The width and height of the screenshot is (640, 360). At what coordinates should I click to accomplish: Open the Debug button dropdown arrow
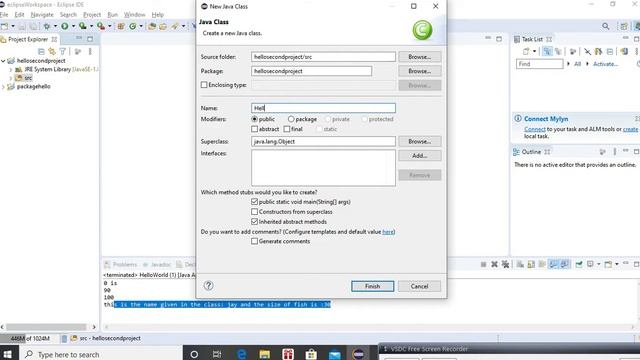click(55, 26)
